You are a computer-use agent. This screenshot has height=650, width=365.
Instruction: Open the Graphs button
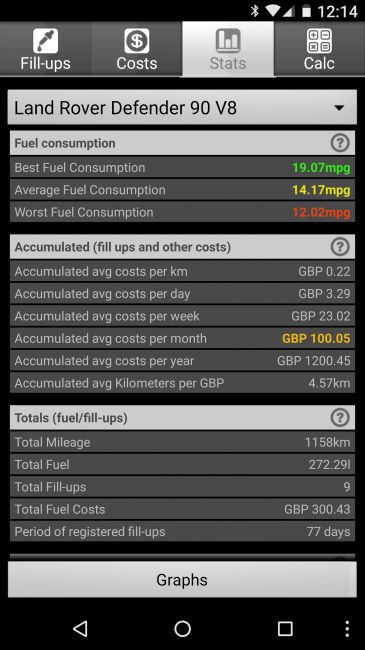point(182,580)
